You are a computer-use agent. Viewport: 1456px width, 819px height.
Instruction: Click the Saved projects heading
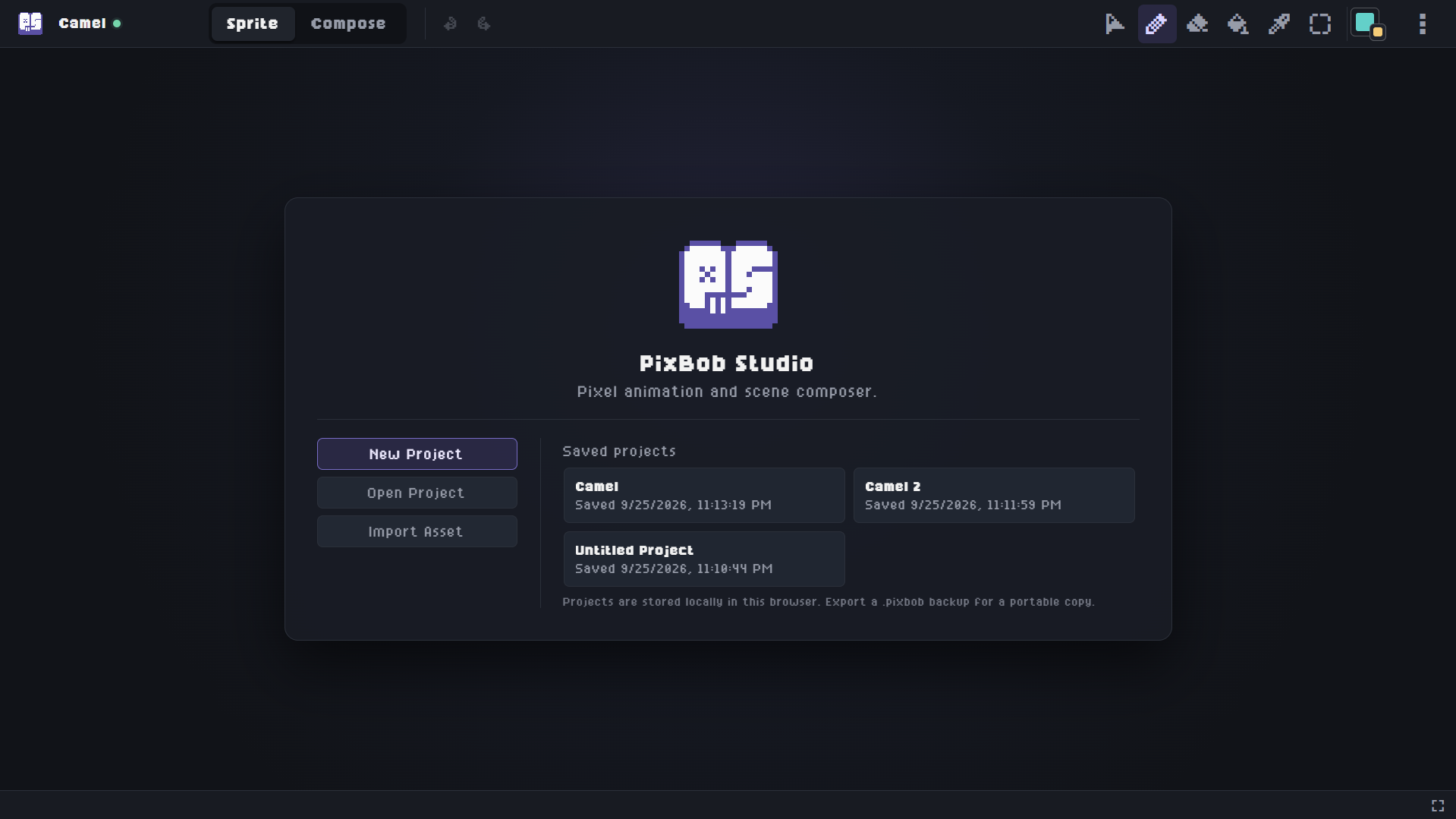point(619,451)
